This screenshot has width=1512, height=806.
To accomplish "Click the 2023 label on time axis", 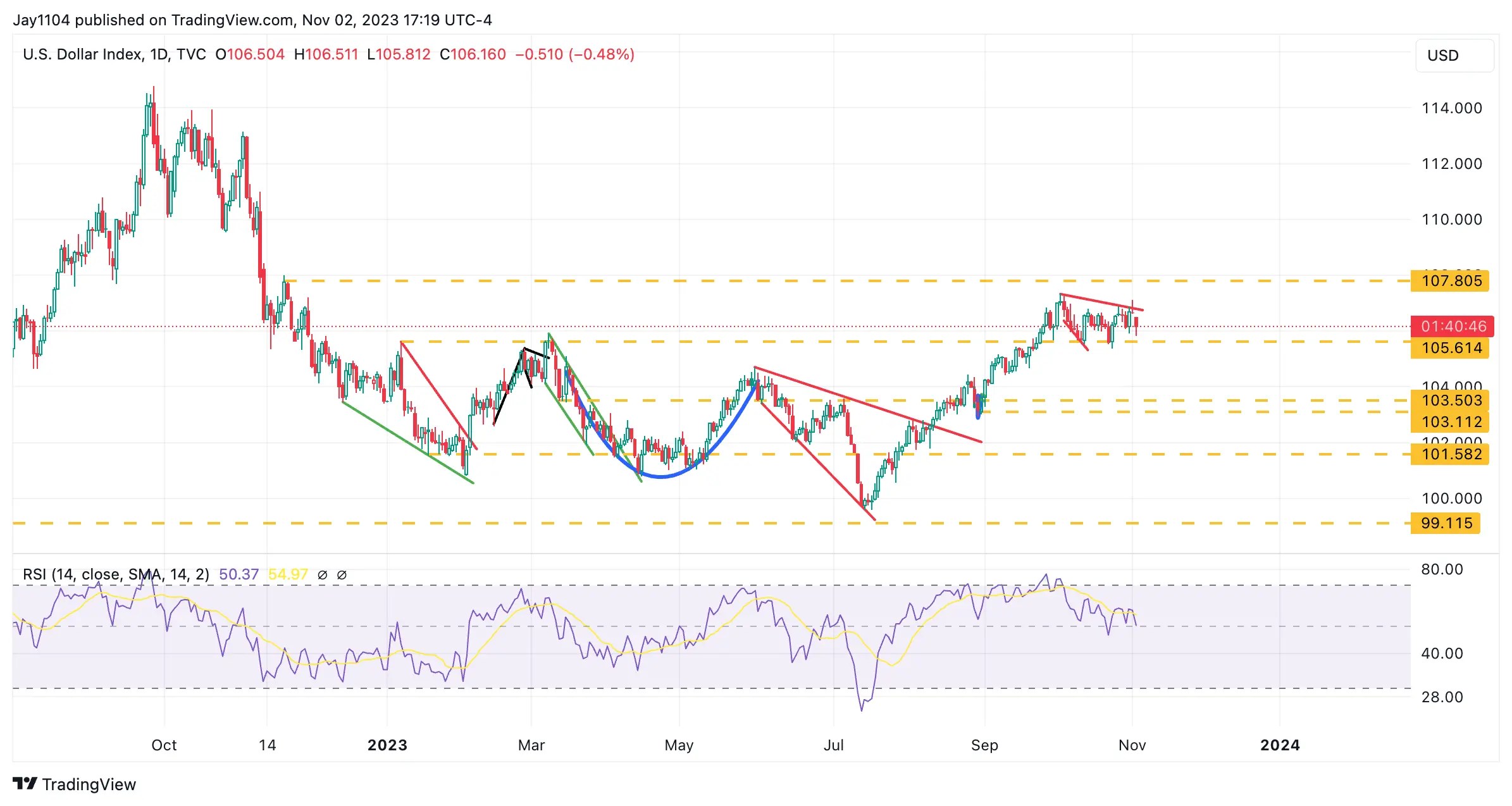I will pyautogui.click(x=387, y=745).
